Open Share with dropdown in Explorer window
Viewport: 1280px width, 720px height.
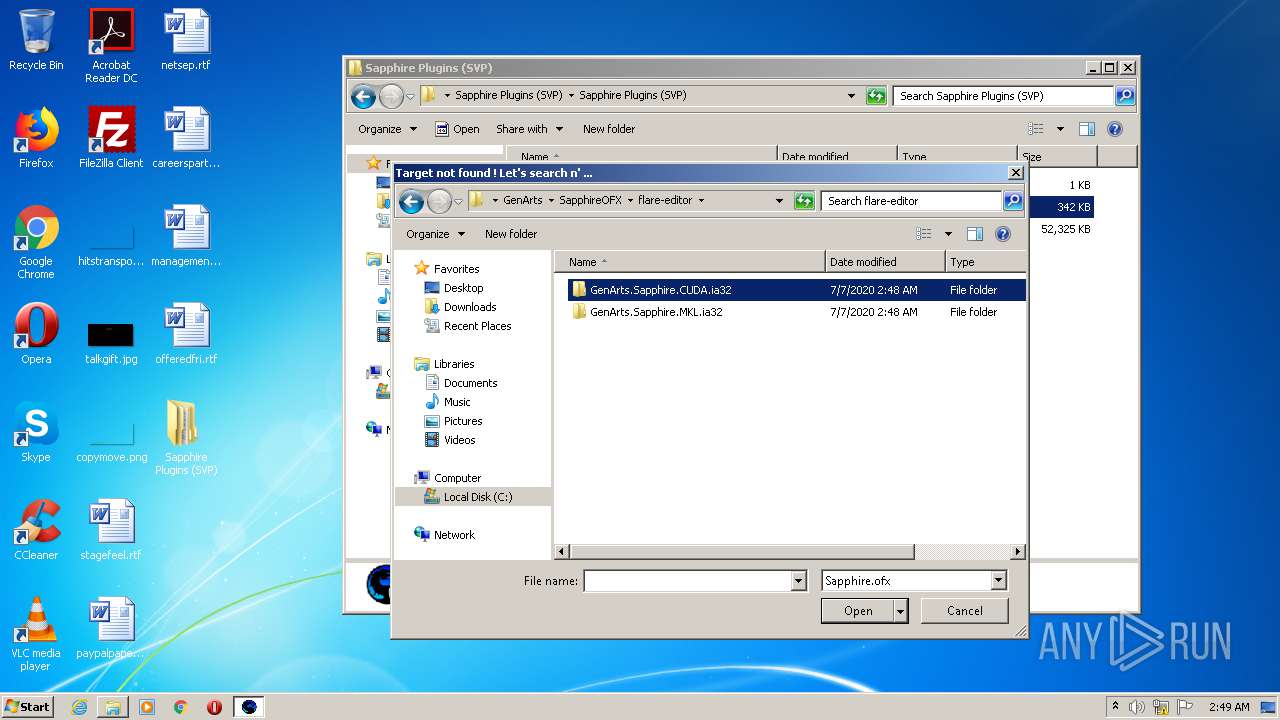coord(529,129)
